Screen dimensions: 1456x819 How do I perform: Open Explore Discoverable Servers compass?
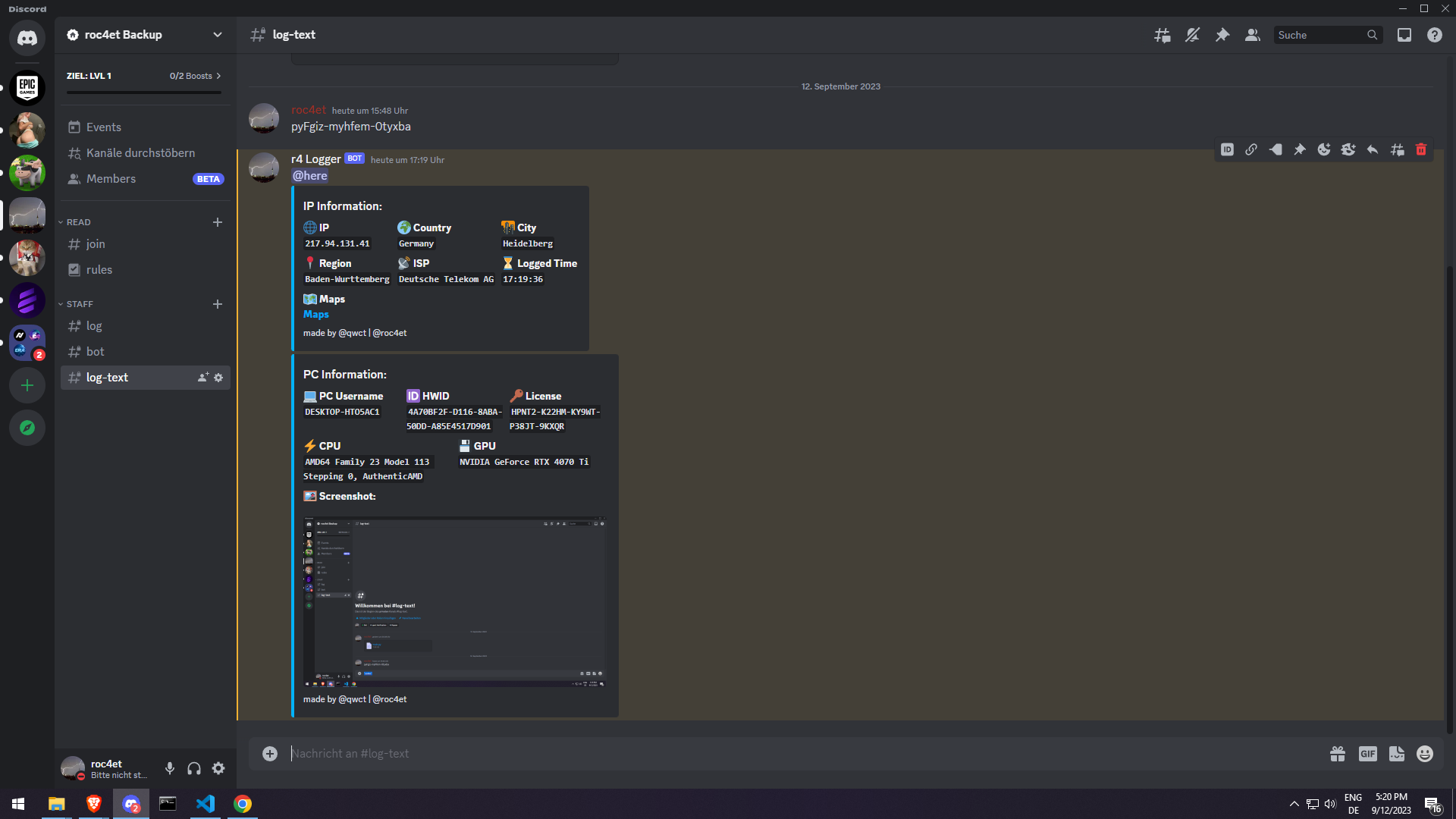tap(27, 428)
